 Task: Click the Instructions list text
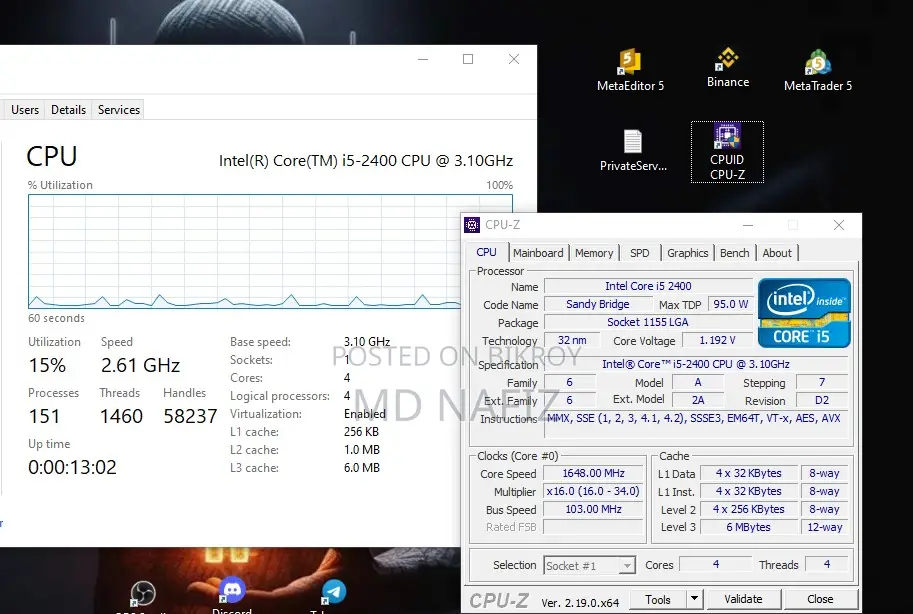tap(693, 418)
